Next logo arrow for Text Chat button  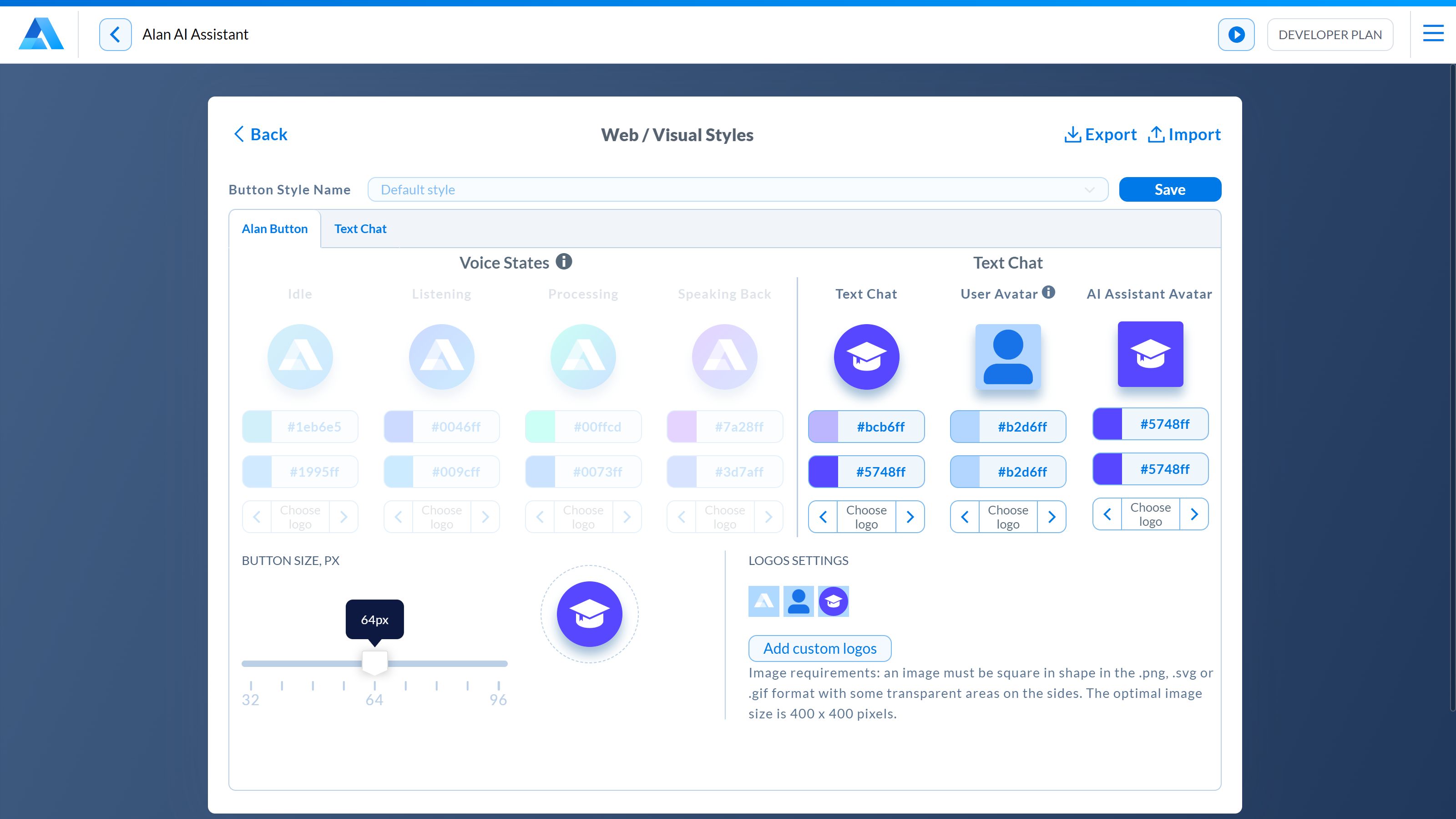point(910,517)
